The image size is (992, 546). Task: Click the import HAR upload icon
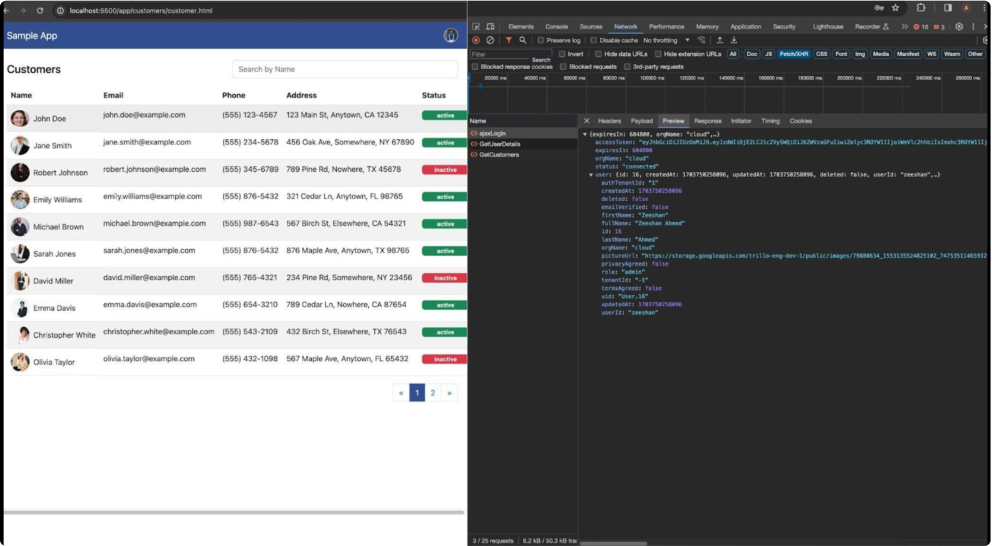719,40
